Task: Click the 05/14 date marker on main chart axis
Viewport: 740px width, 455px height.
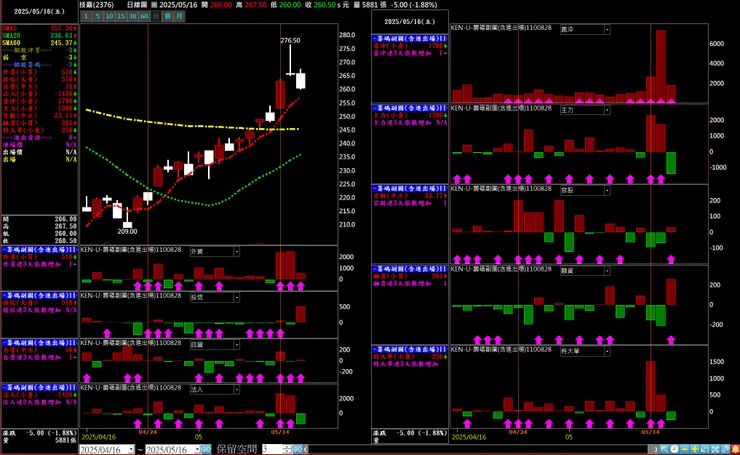Action: click(280, 432)
